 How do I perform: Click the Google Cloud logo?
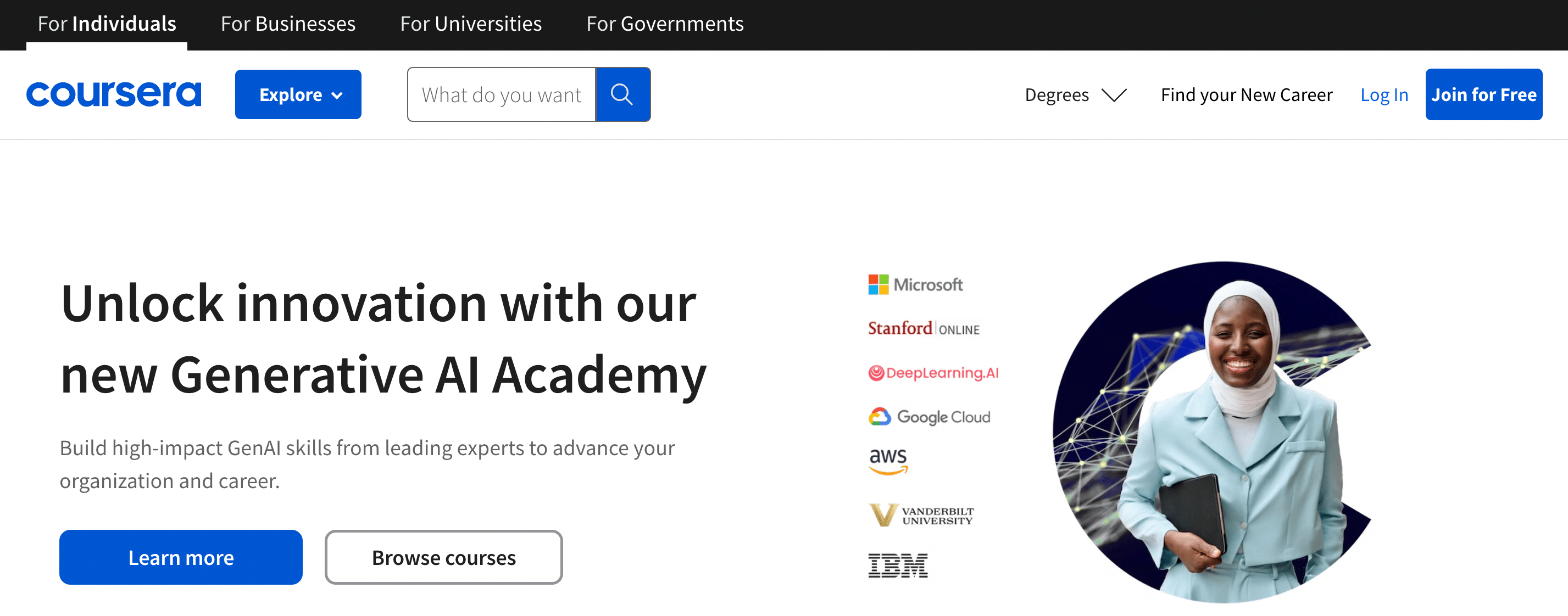(x=930, y=417)
